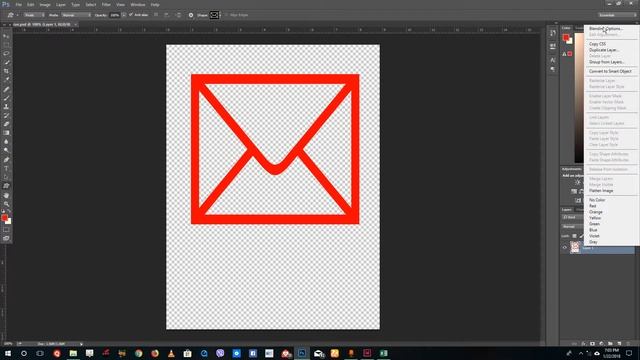
Task: Select the Layer 1 thumbnail
Action: 575,247
